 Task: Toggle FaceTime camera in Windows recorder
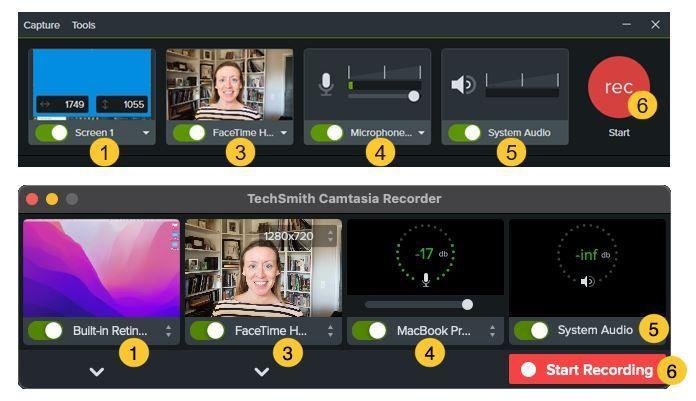point(189,132)
